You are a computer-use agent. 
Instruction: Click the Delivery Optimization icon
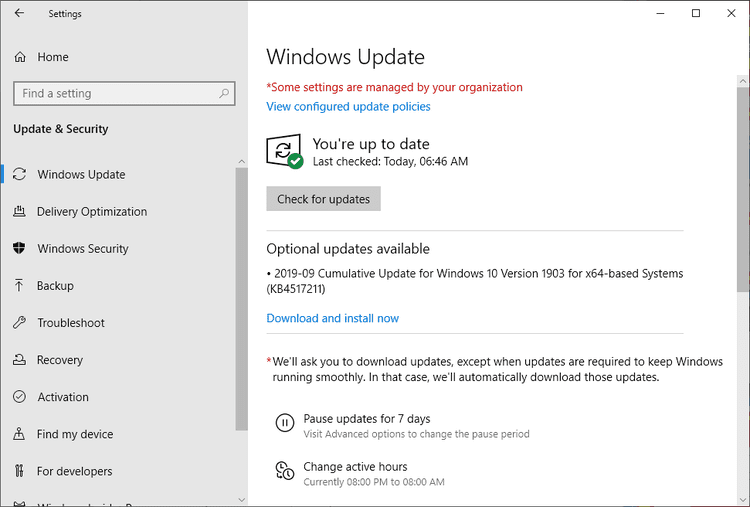(x=20, y=211)
